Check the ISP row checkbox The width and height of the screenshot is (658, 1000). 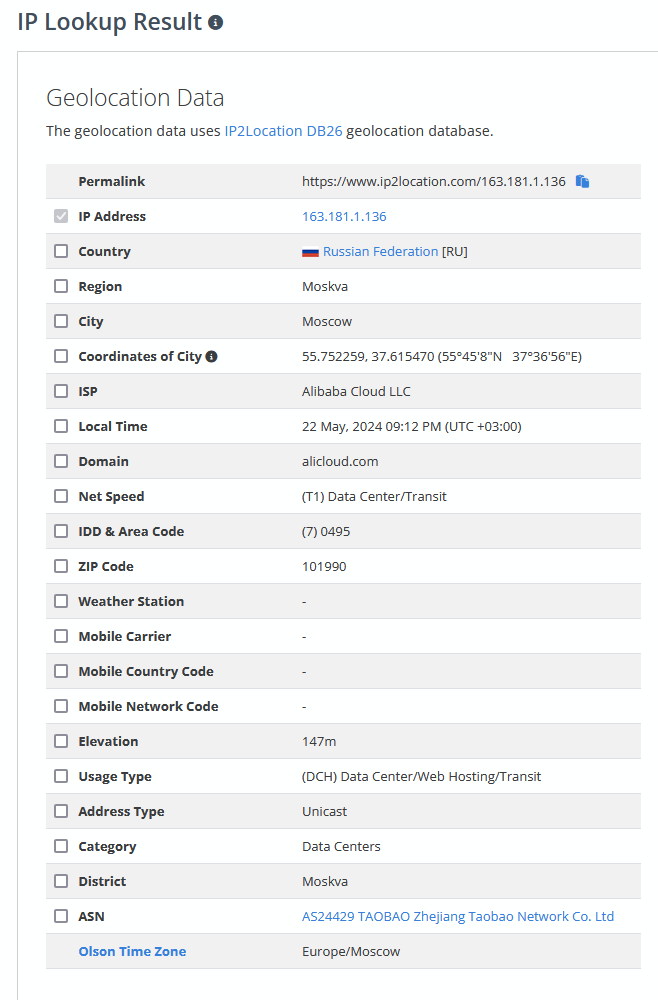pyautogui.click(x=61, y=392)
